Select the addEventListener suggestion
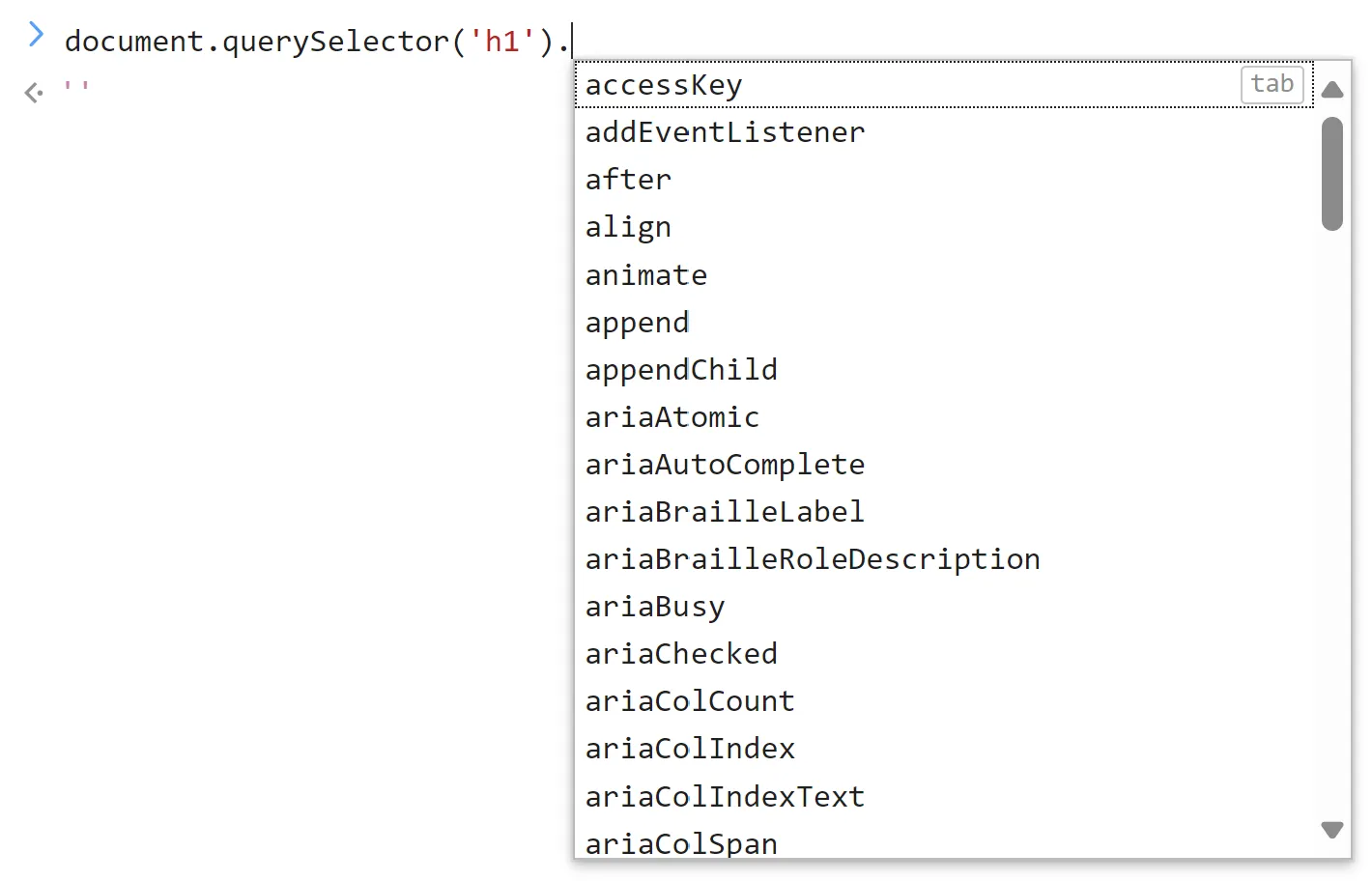The width and height of the screenshot is (1372, 881). [724, 132]
